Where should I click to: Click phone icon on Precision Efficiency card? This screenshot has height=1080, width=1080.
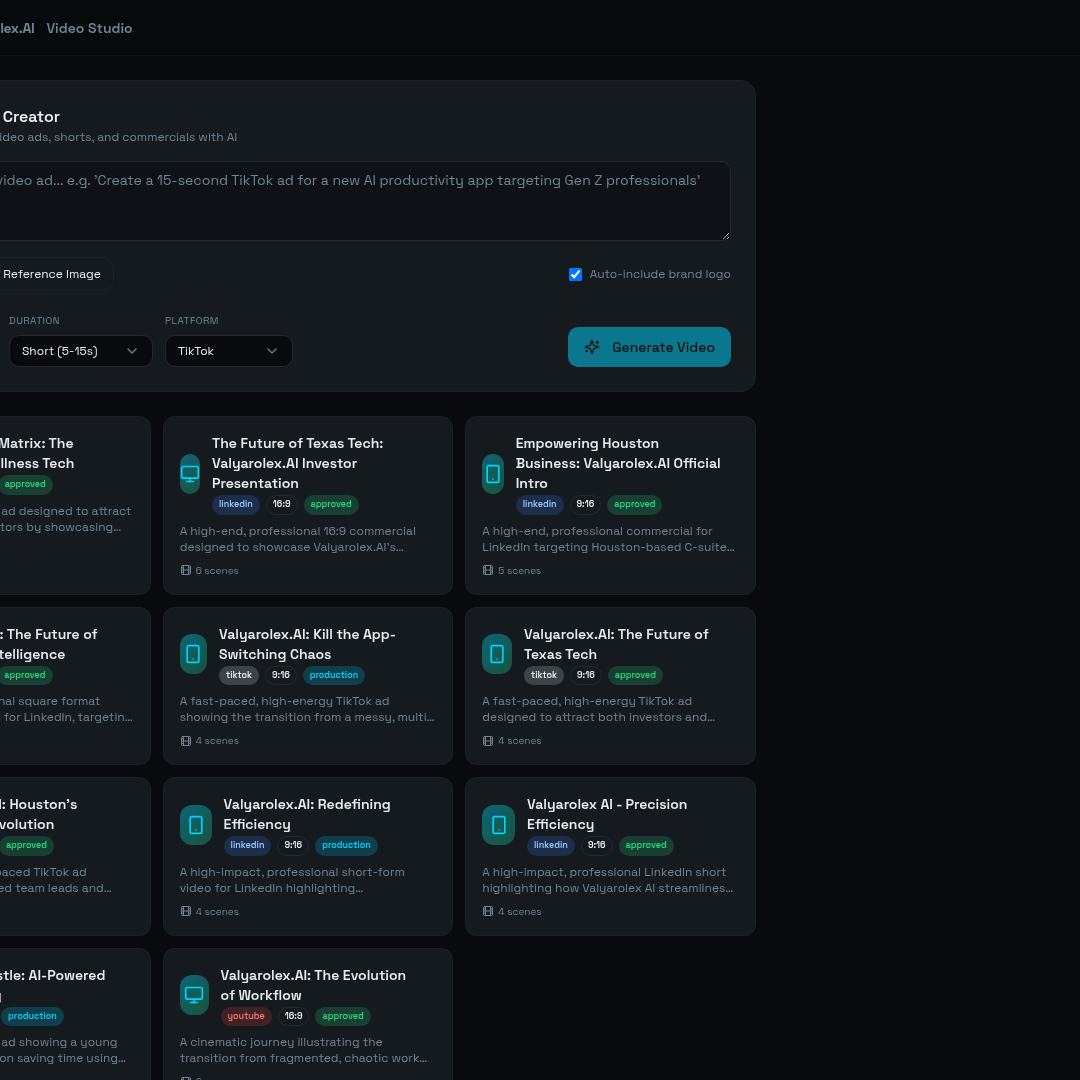tap(499, 824)
